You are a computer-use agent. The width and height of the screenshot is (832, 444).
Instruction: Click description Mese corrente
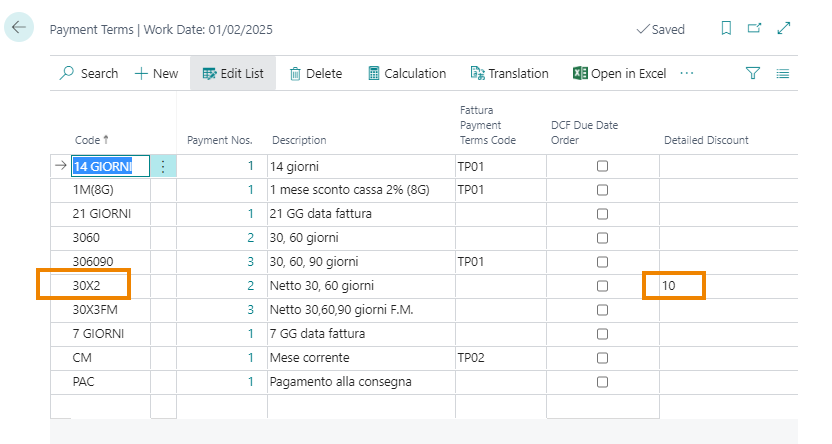click(x=310, y=358)
